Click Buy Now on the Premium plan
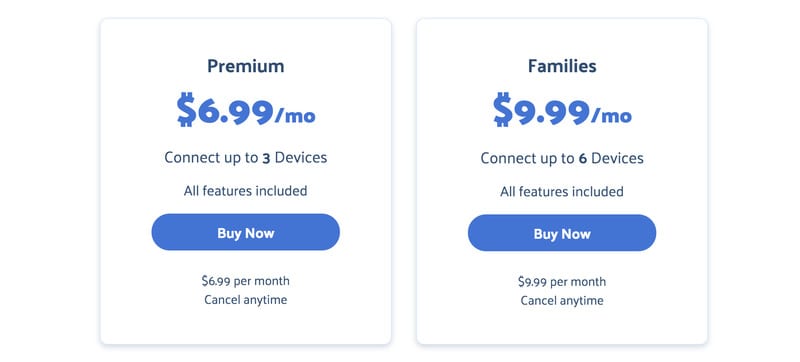The height and width of the screenshot is (362, 800). pos(245,232)
